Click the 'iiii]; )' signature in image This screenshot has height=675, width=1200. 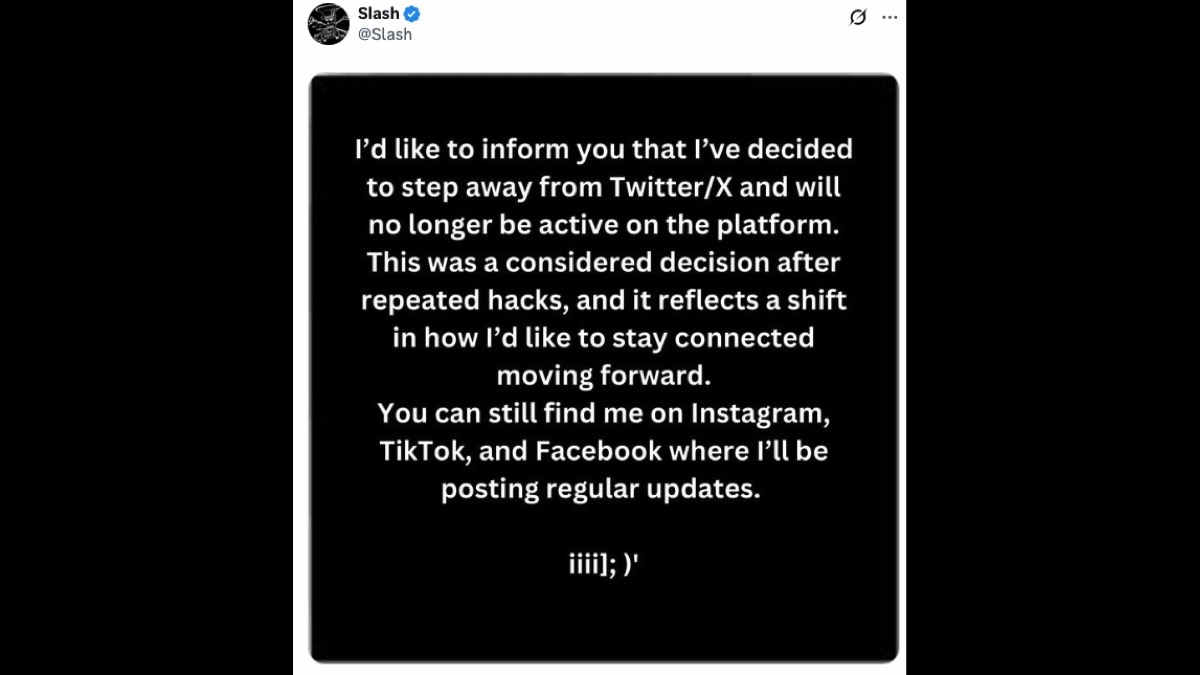[x=604, y=565]
